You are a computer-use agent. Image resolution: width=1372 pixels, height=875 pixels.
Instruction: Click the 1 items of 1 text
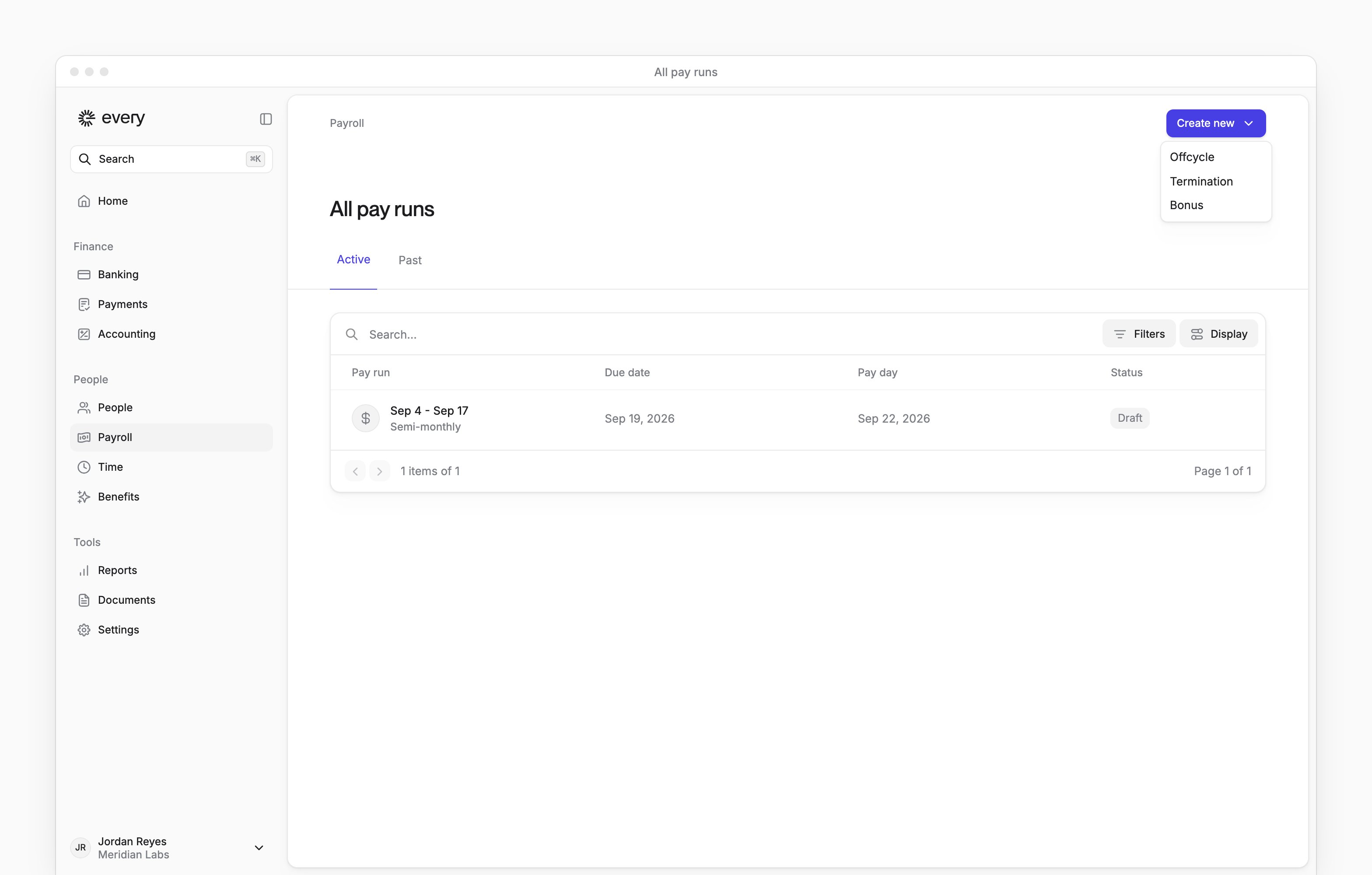tap(430, 471)
